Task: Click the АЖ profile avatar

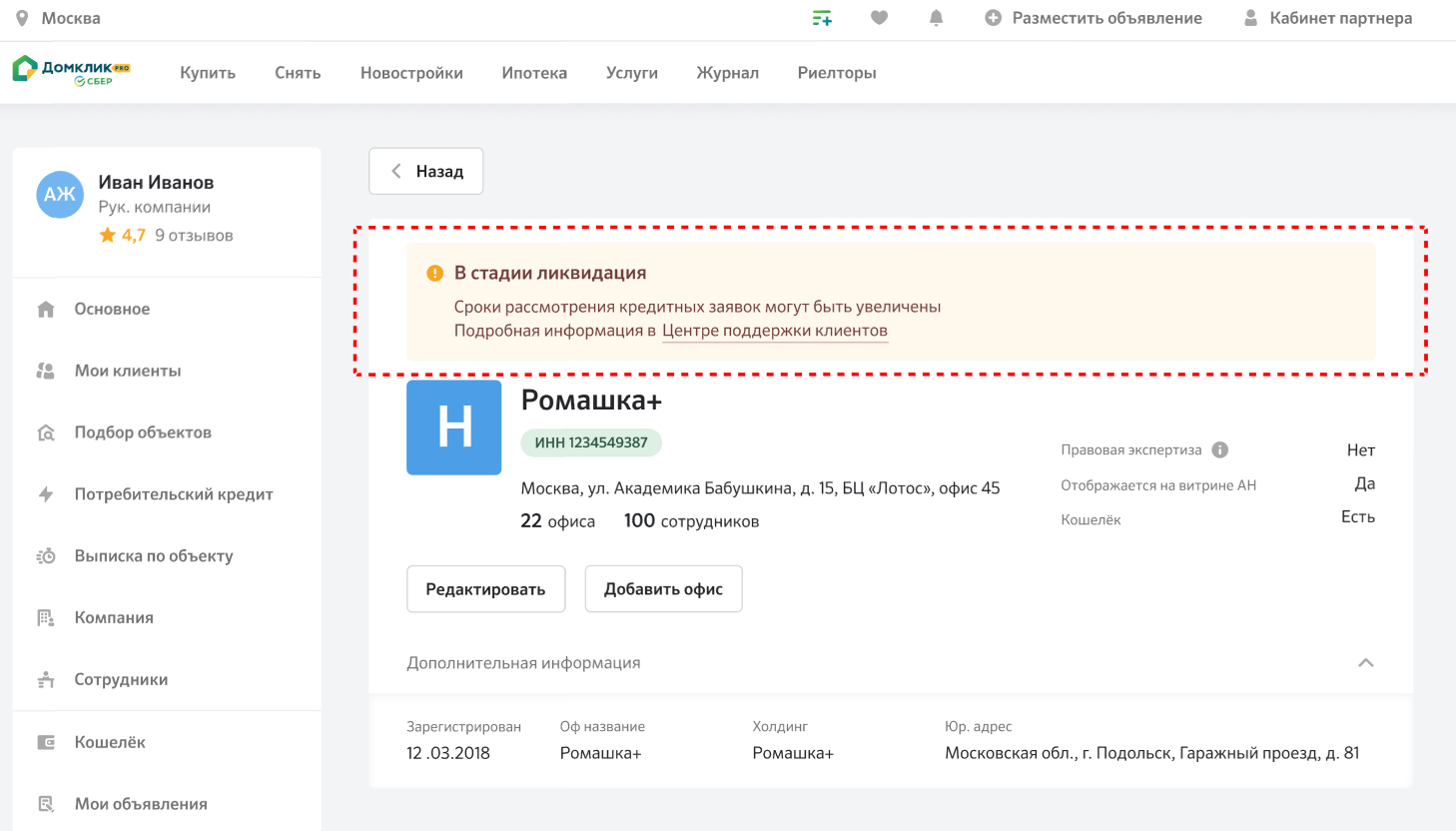Action: 60,194
